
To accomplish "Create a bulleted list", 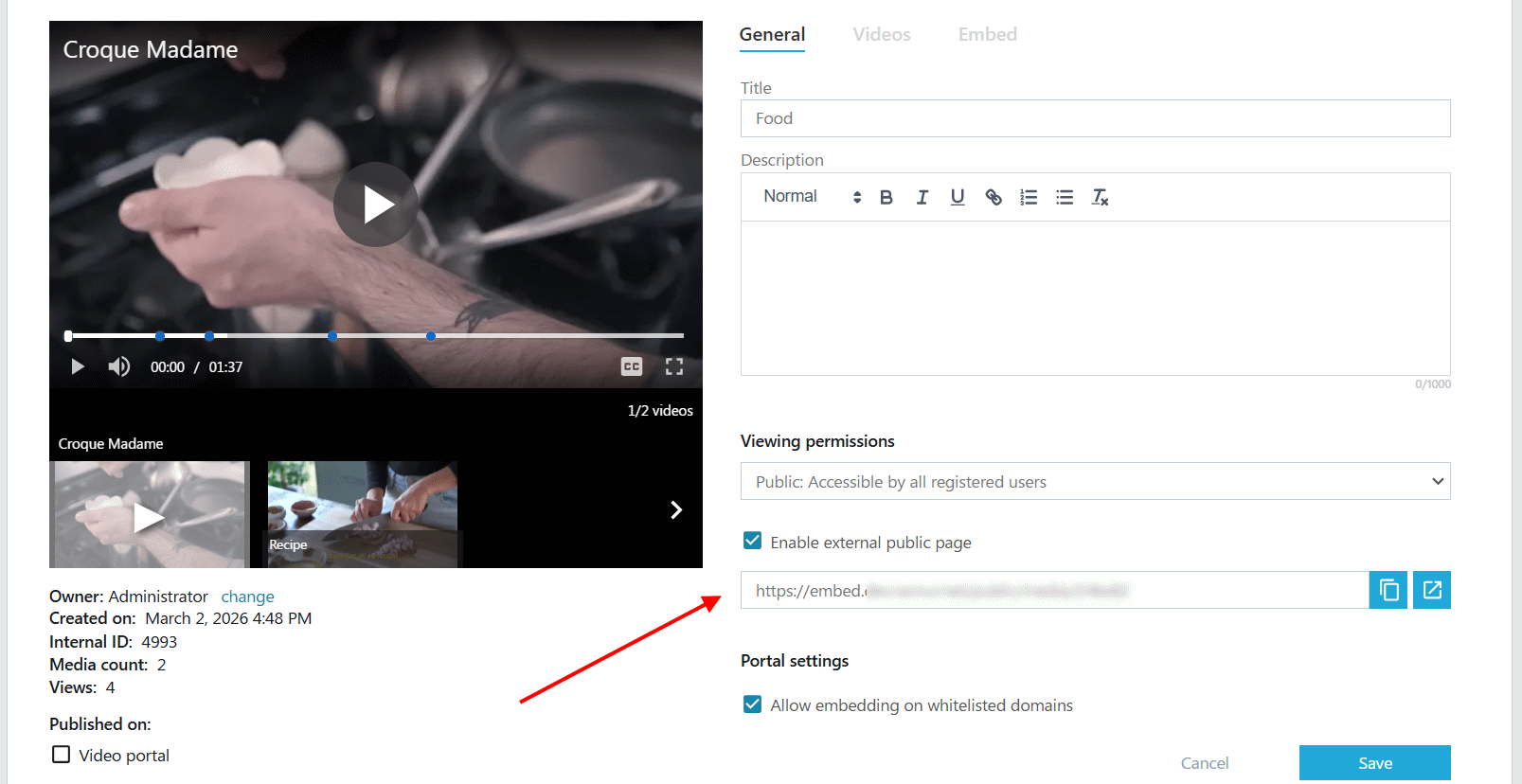I will coord(1065,197).
